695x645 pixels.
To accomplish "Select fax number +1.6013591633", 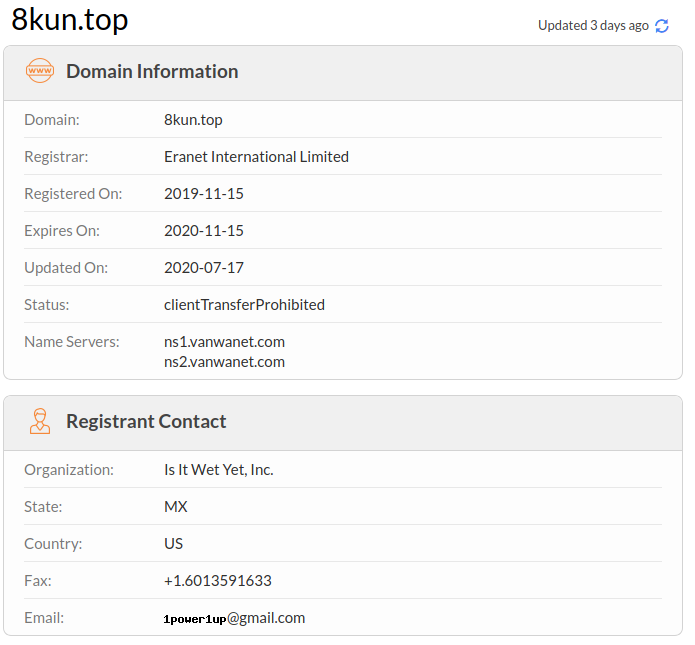I will pos(218,581).
